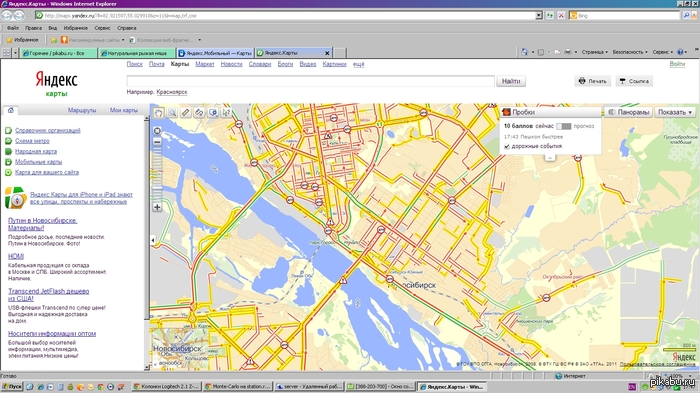Toggle the Панорамы layer button

point(629,112)
